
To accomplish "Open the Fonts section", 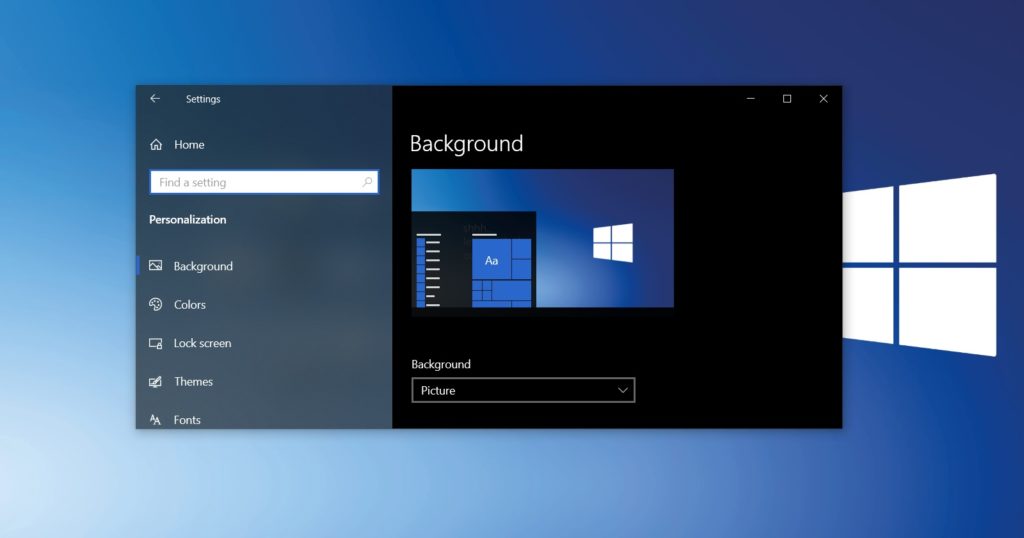I will (x=187, y=420).
